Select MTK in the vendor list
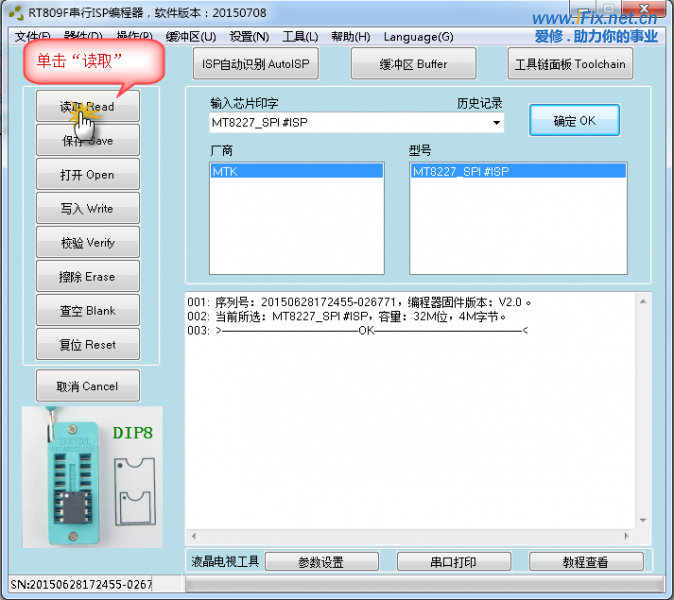Image resolution: width=674 pixels, height=600 pixels. point(296,172)
